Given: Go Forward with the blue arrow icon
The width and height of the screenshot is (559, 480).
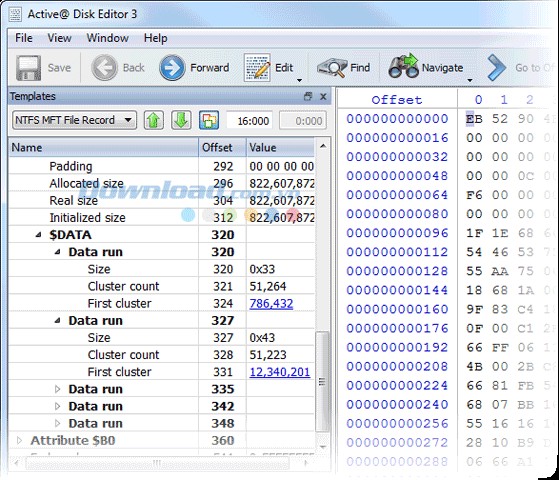Looking at the screenshot, I should (172, 67).
